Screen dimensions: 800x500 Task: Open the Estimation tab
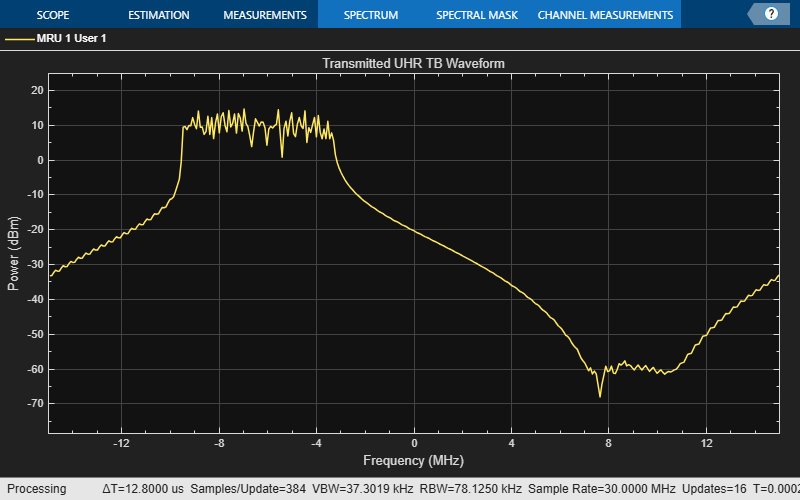[x=158, y=15]
